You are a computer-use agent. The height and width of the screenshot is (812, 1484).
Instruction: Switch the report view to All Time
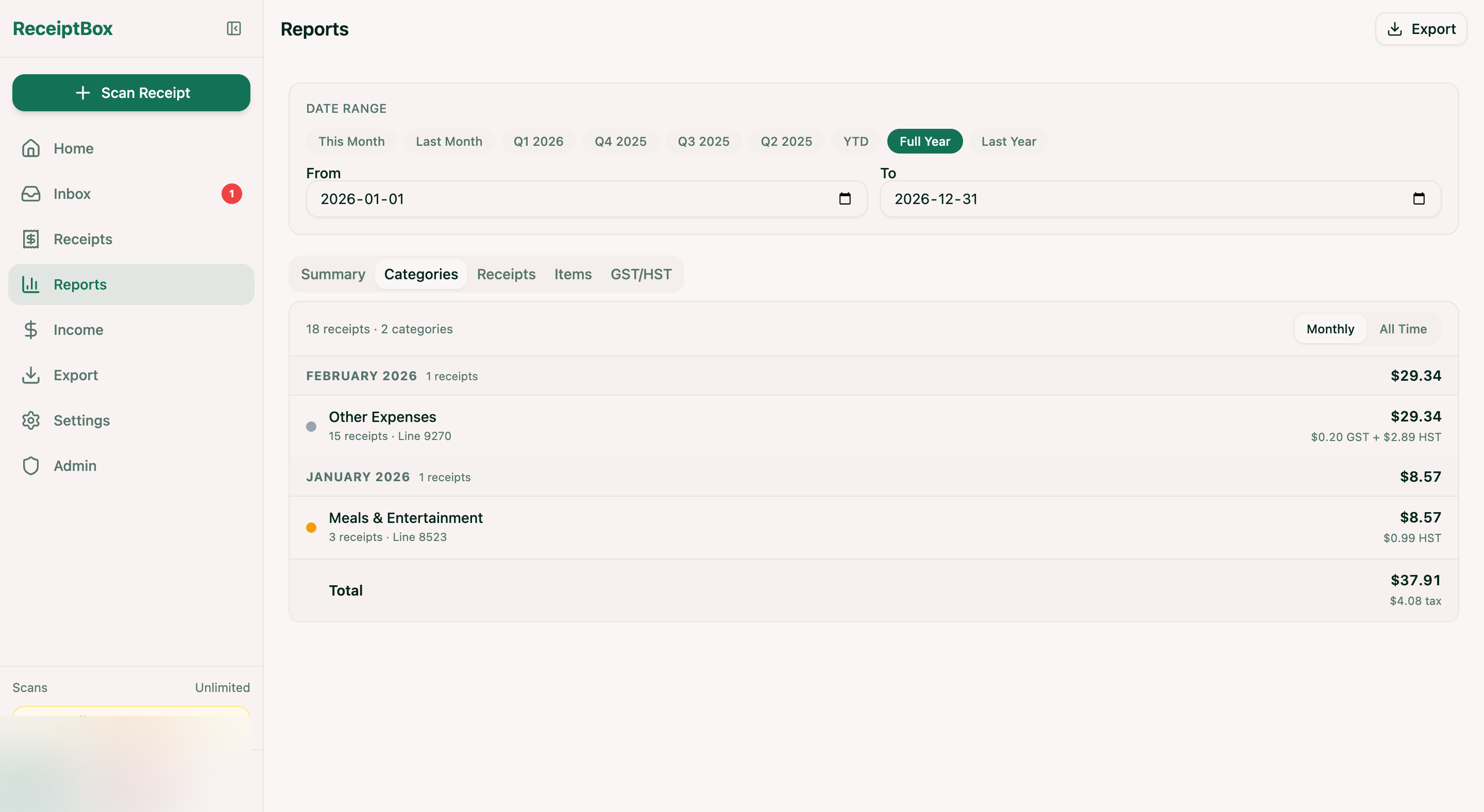1403,328
